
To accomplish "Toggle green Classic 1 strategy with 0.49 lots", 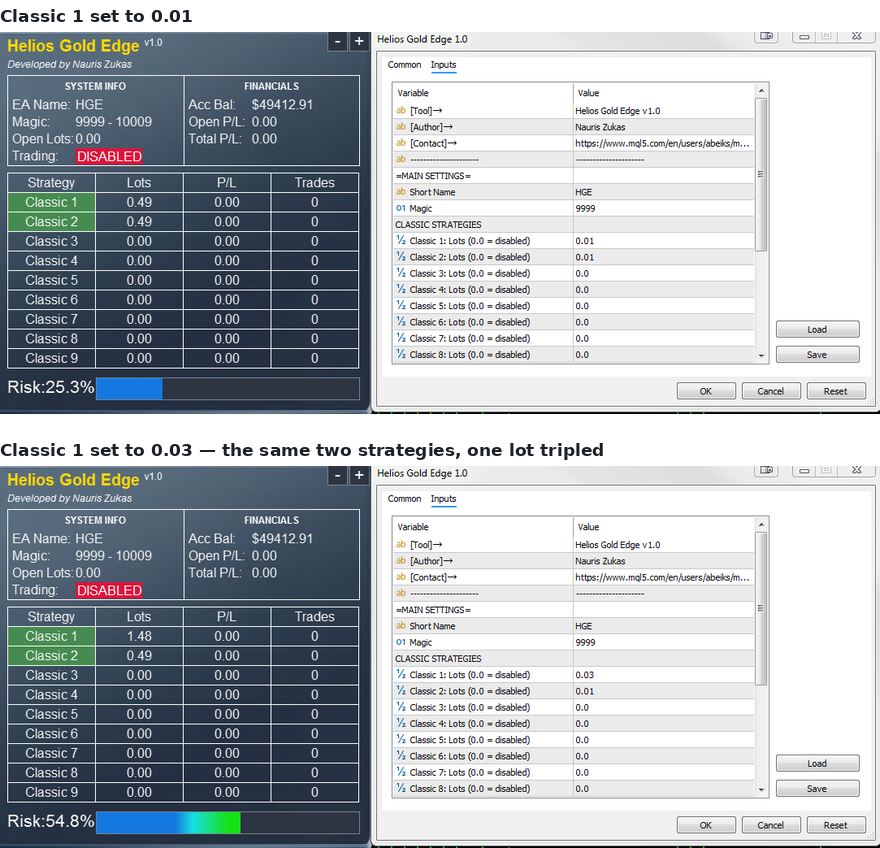I will pos(52,203).
